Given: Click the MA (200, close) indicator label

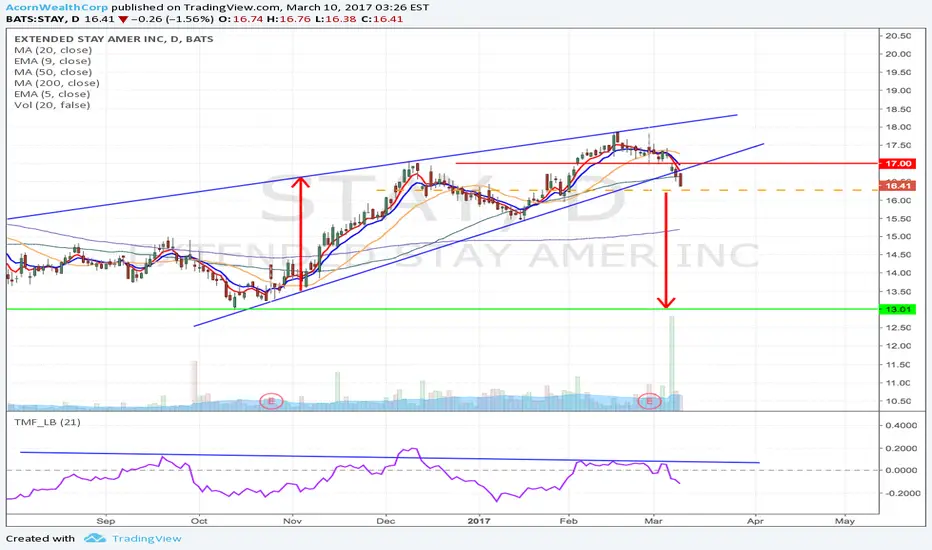Looking at the screenshot, I should [x=57, y=83].
